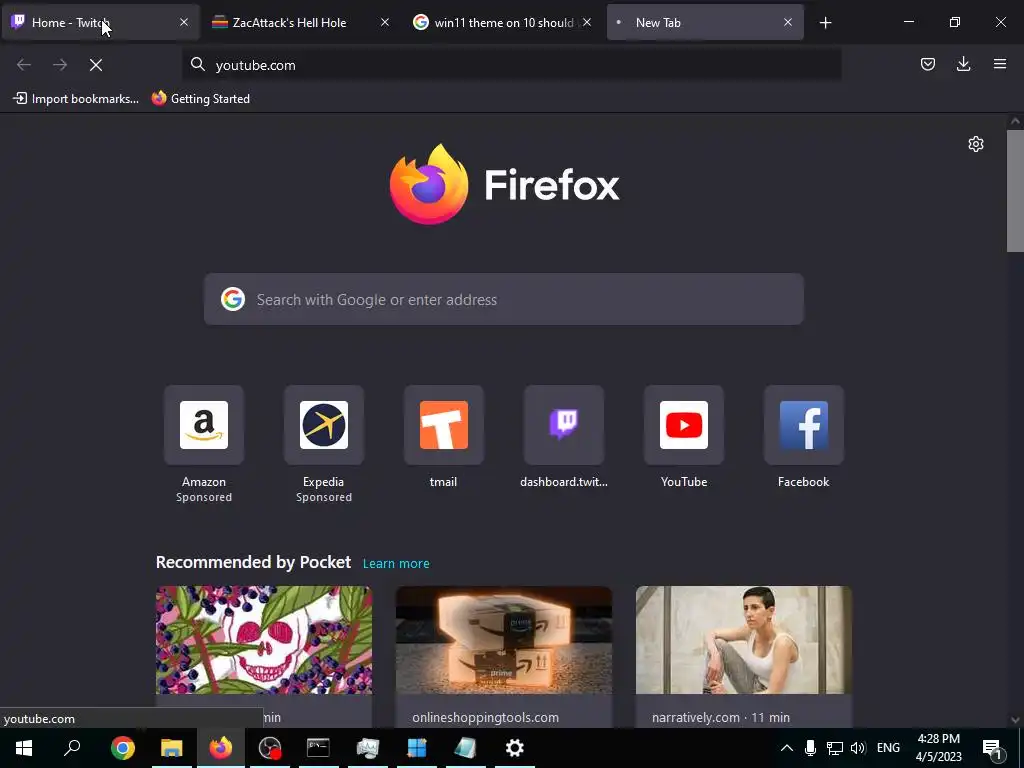Close the ZacAttack's Hell Hole tab
The image size is (1024, 768).
(x=385, y=22)
